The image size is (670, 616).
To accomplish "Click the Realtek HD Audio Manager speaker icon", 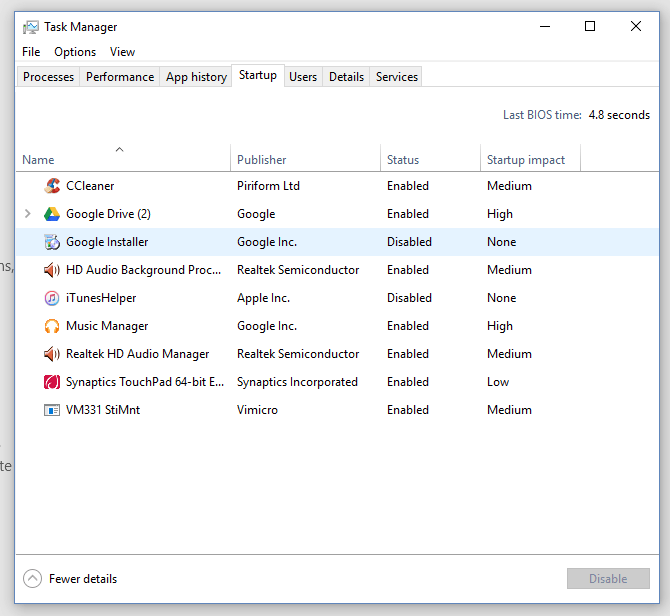I will pyautogui.click(x=52, y=354).
